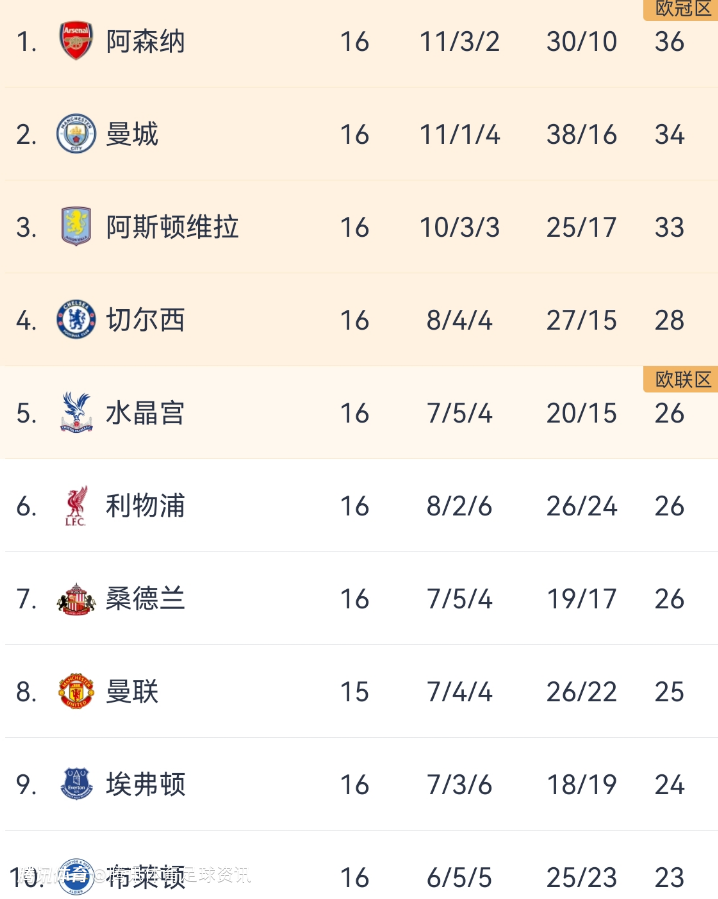Click team name 利物浦

click(145, 506)
